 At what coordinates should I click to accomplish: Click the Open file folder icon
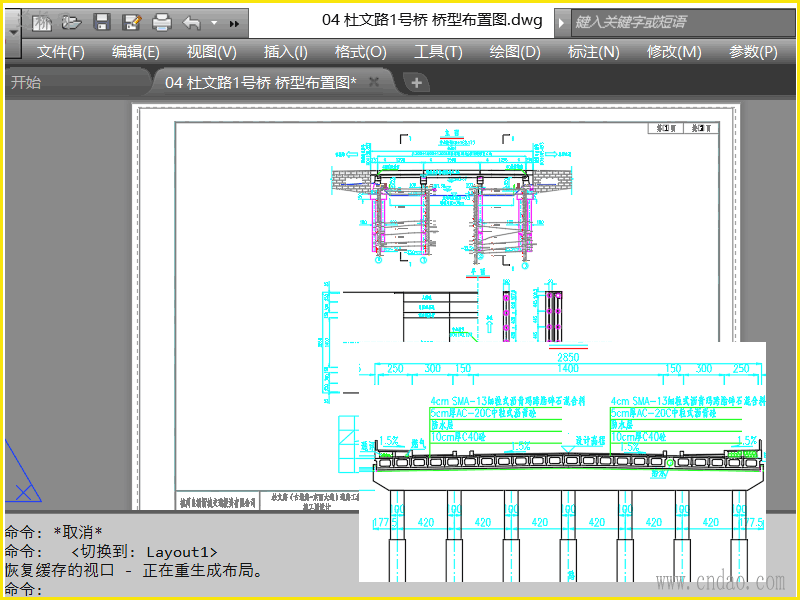(x=71, y=21)
